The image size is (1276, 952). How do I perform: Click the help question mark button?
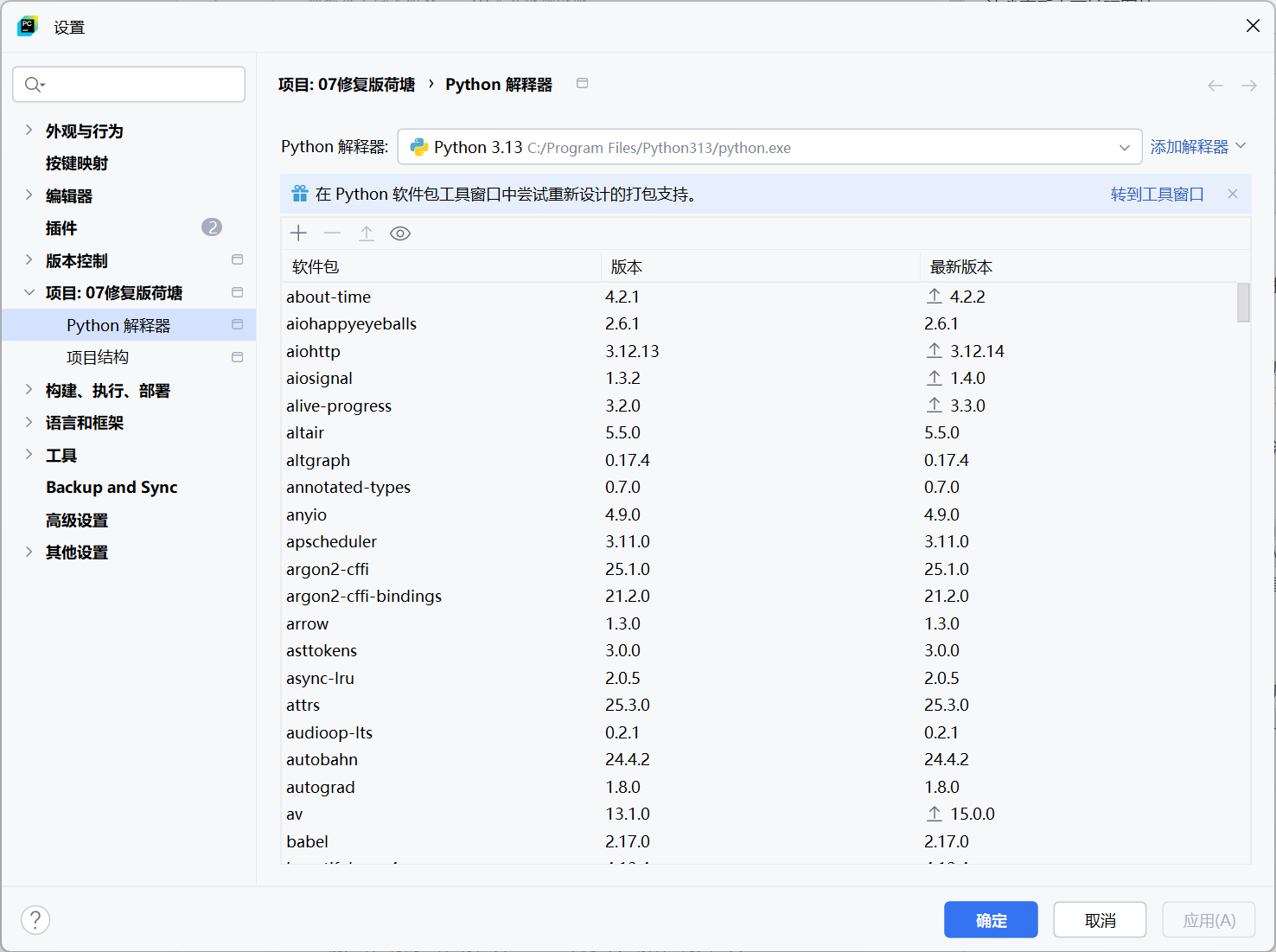[x=35, y=920]
